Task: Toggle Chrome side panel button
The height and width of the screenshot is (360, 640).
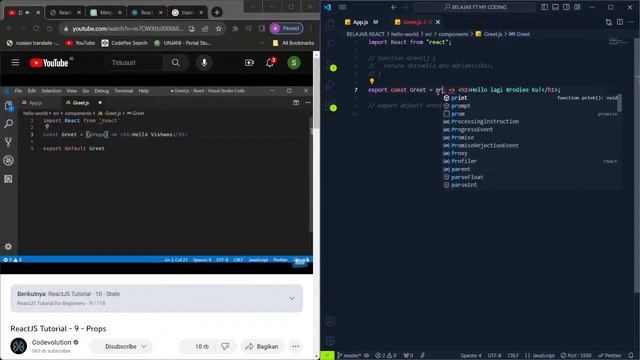Action: point(262,28)
